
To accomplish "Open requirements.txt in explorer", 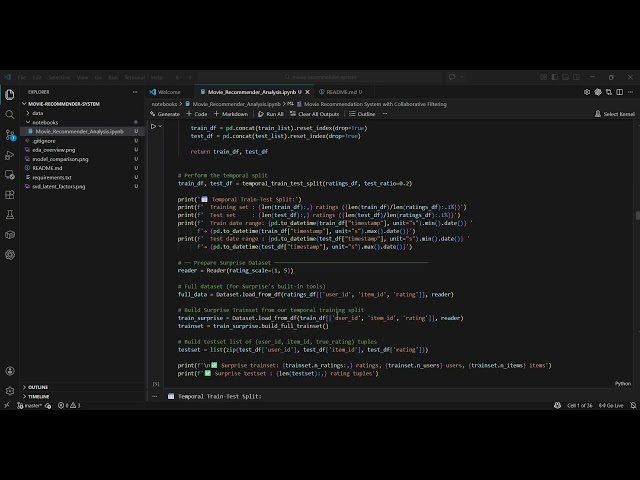I will (51, 177).
